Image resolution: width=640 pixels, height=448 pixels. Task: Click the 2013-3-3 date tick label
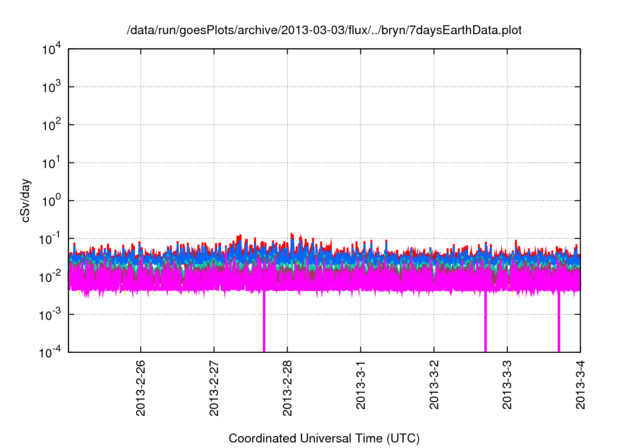coord(507,384)
